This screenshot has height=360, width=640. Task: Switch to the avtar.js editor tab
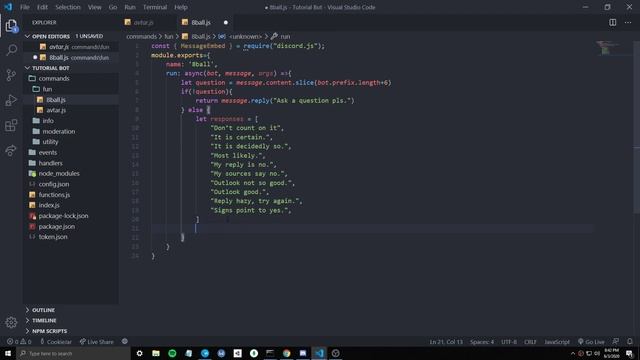coord(148,22)
